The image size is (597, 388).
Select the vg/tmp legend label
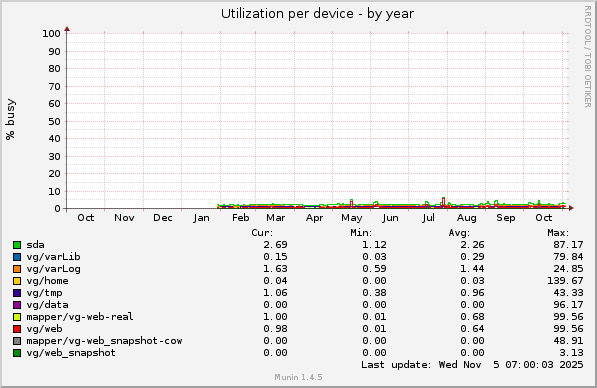point(44,293)
